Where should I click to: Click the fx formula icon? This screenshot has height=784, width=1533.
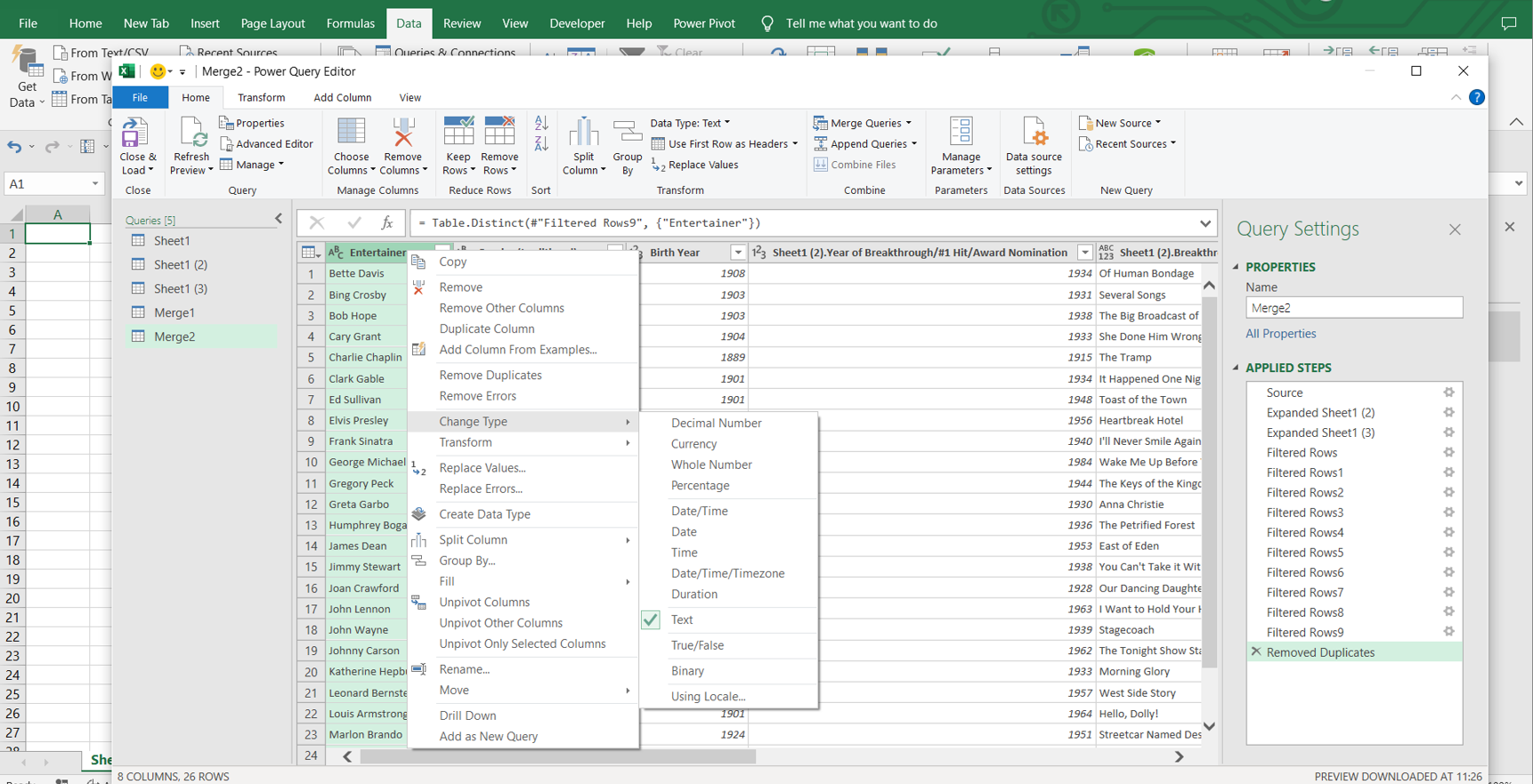(387, 223)
